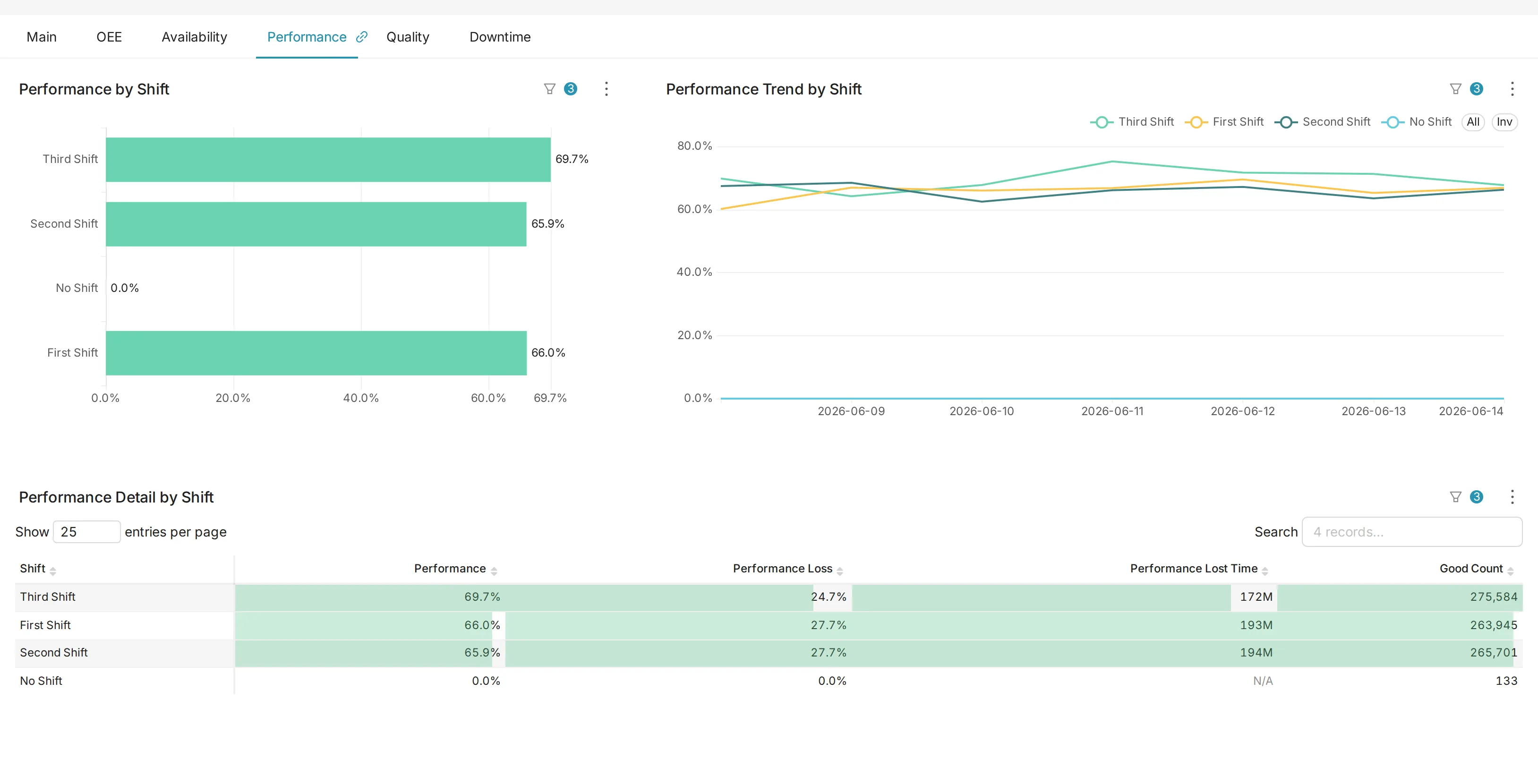This screenshot has width=1538, height=784.
Task: Click 0.0% label of No Shift bar
Action: [x=124, y=288]
